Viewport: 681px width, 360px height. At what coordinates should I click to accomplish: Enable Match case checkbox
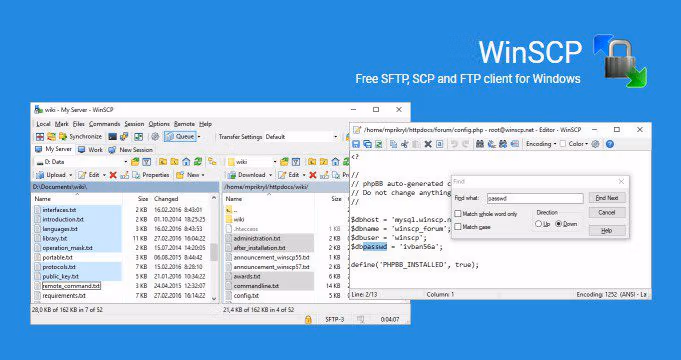(458, 227)
